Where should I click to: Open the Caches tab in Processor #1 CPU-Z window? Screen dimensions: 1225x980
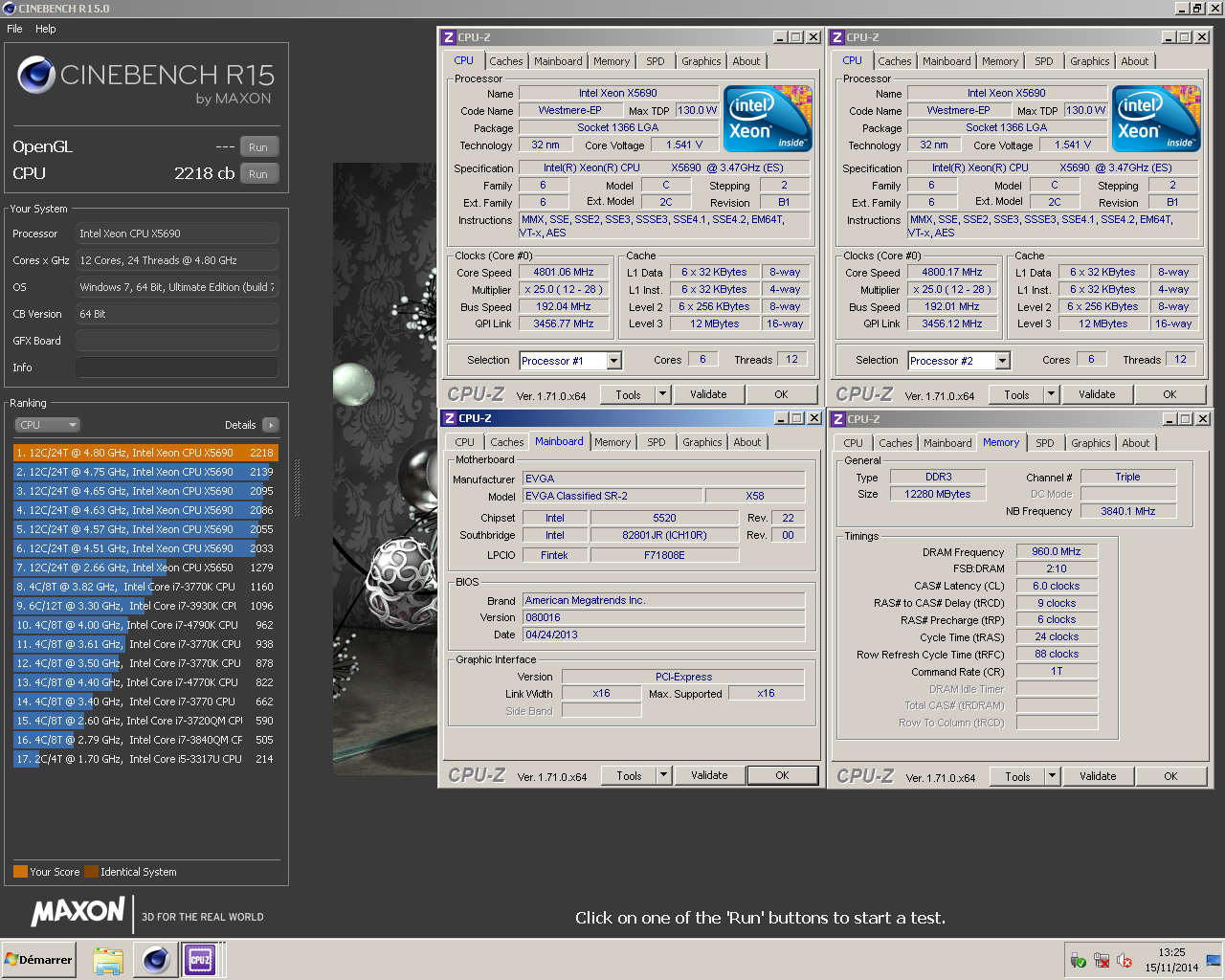[506, 61]
